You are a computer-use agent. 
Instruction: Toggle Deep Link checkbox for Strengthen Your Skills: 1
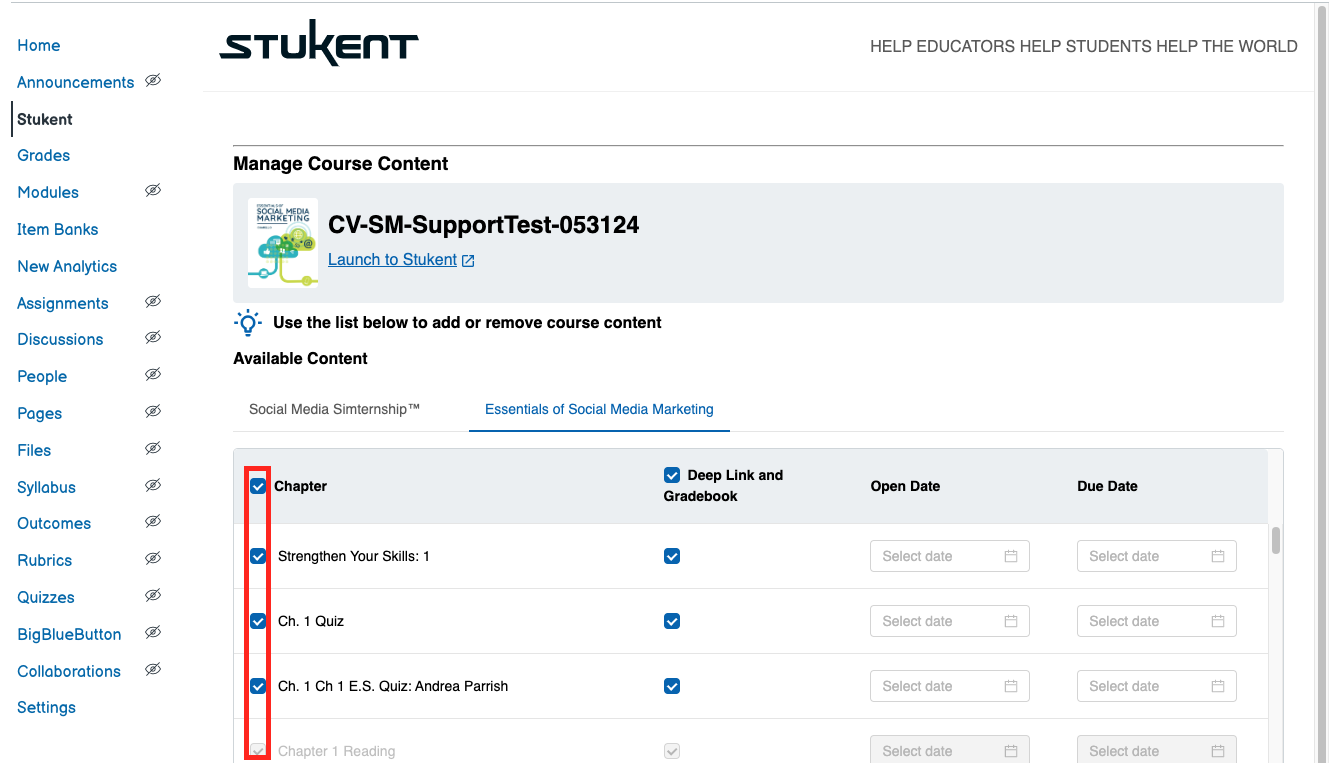[672, 556]
